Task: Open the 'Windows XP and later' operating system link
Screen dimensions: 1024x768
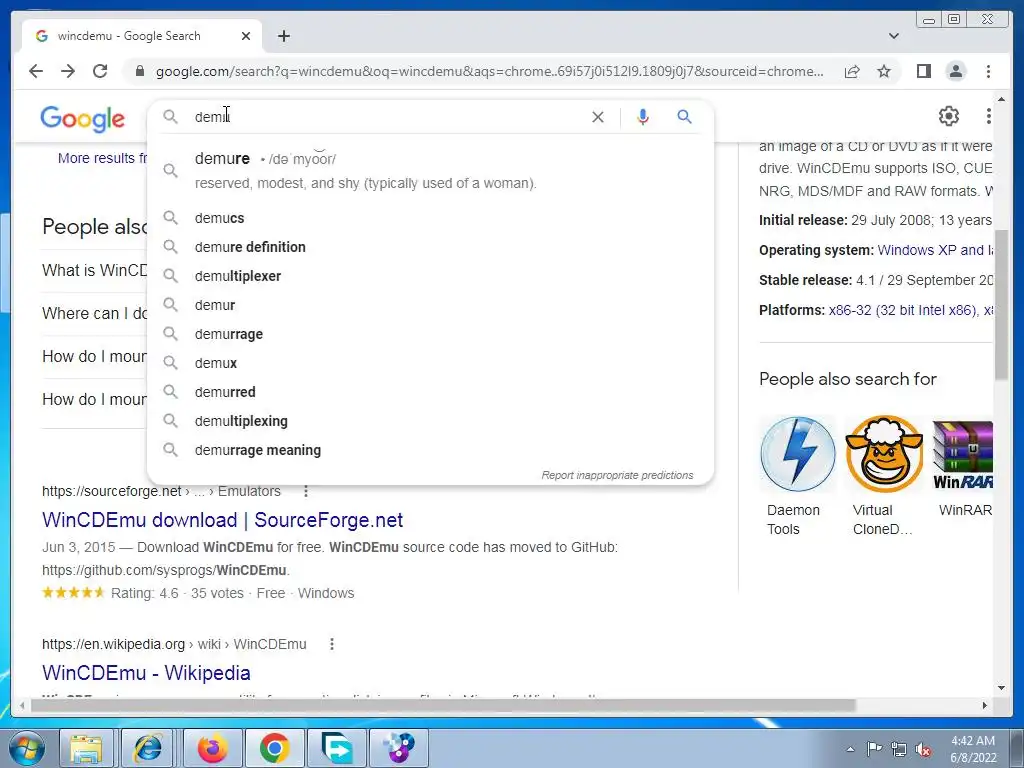Action: click(x=935, y=250)
